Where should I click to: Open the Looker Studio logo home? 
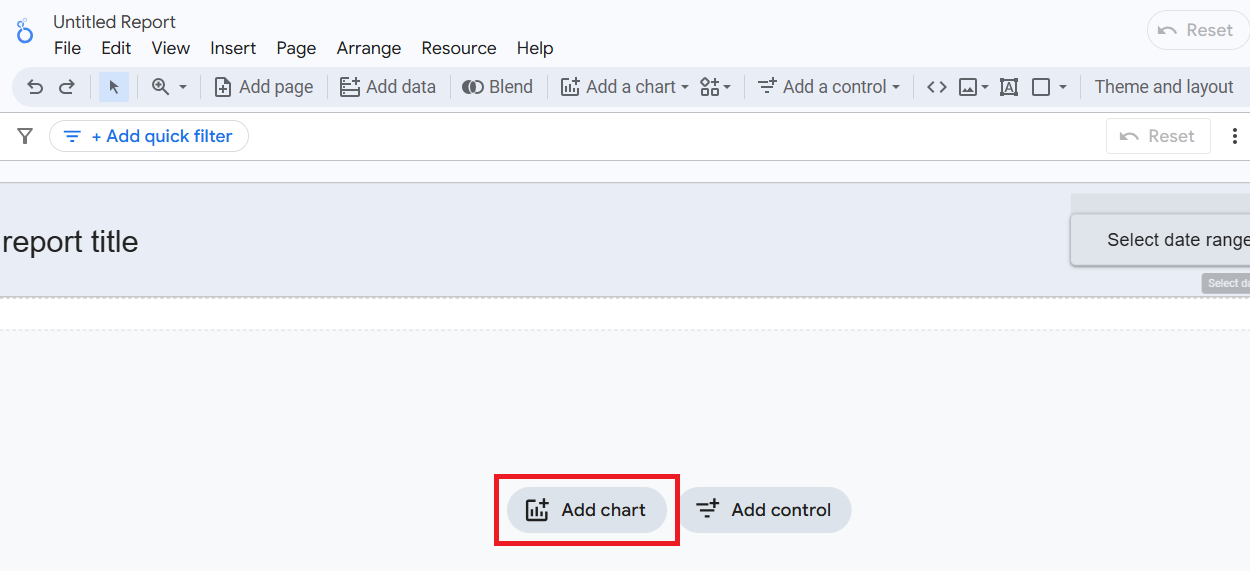coord(25,31)
